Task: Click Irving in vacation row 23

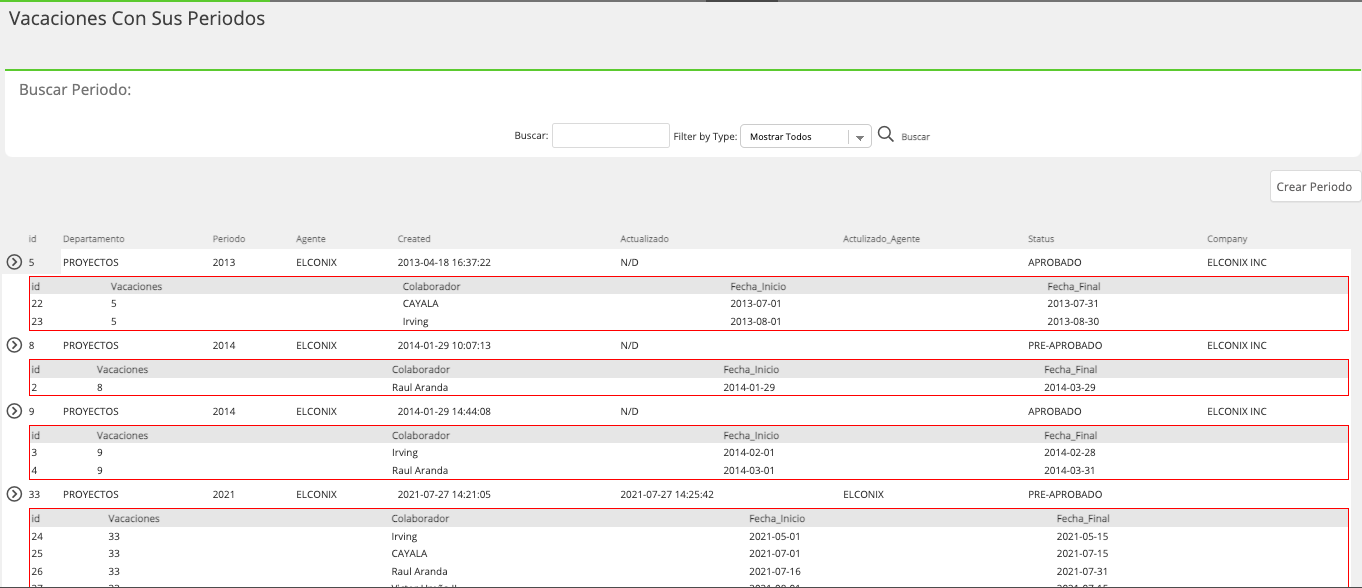Action: 416,321
